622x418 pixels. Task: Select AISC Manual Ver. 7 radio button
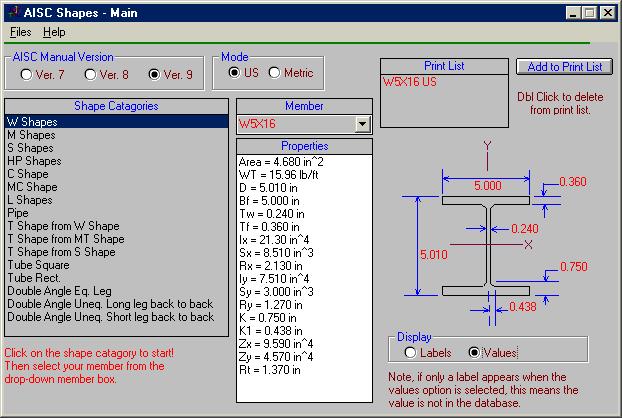(42, 74)
